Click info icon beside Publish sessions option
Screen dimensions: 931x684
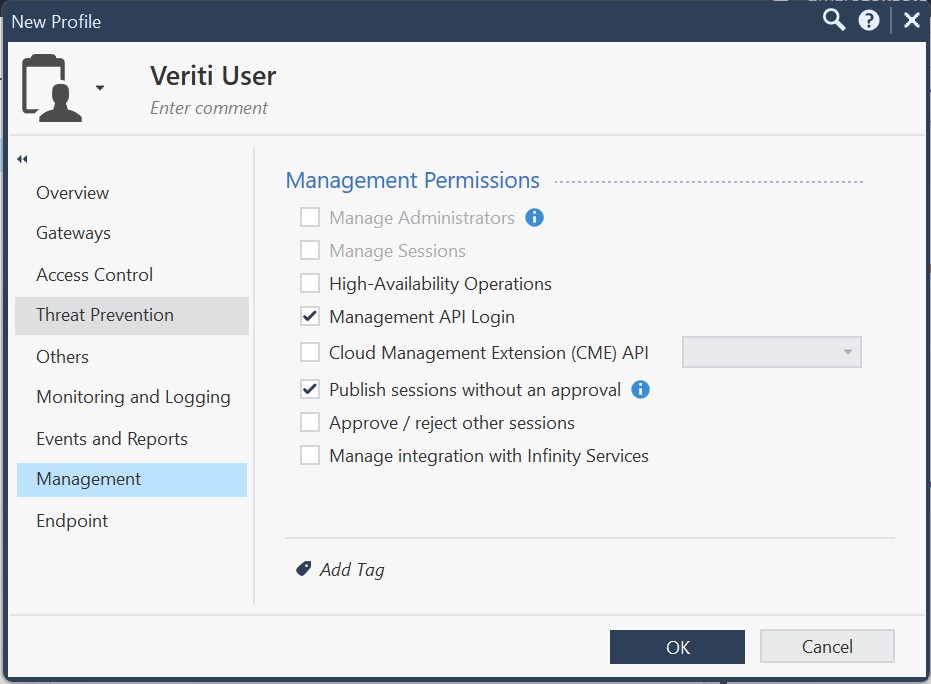pyautogui.click(x=641, y=389)
